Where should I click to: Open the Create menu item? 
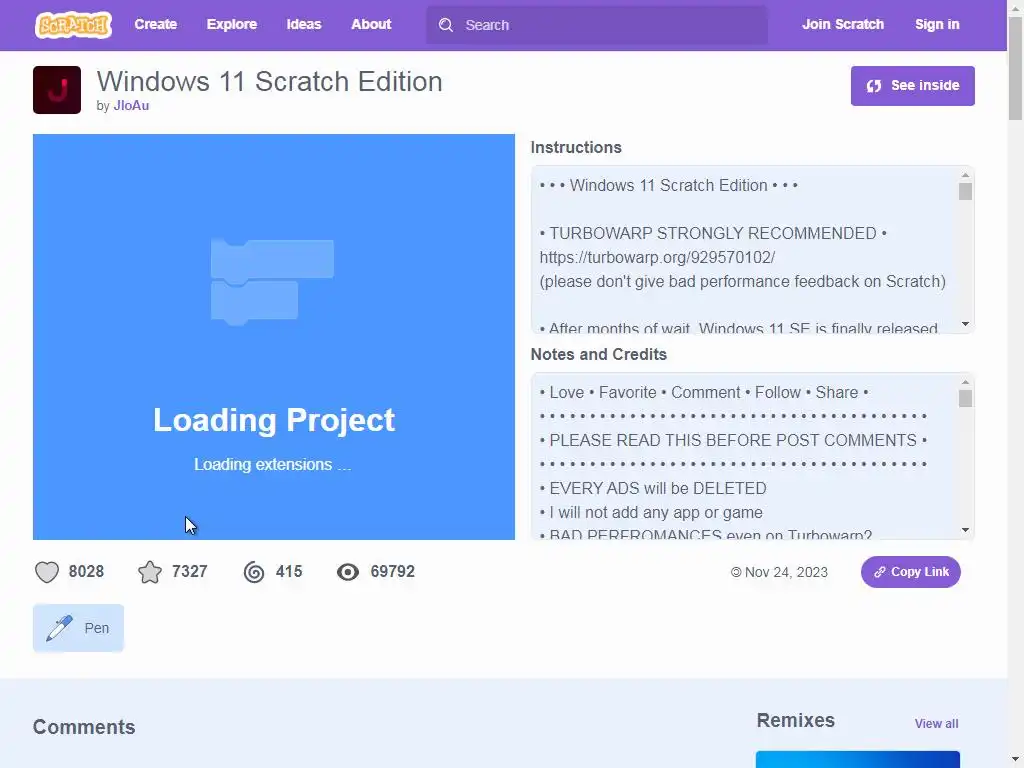point(155,24)
